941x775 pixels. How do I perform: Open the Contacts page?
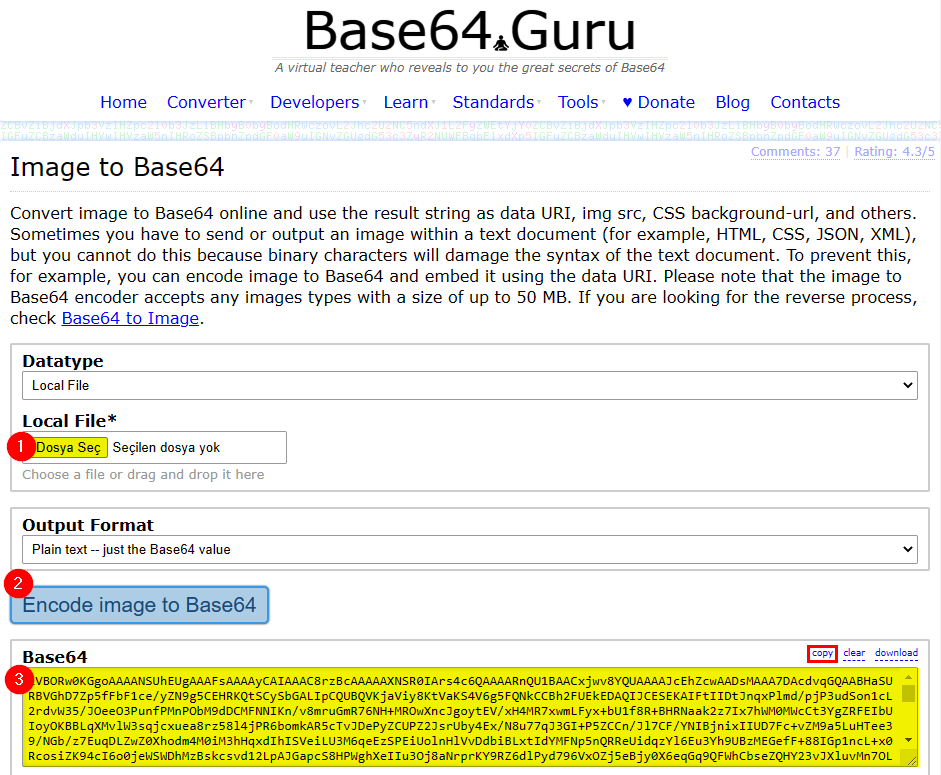pos(805,102)
